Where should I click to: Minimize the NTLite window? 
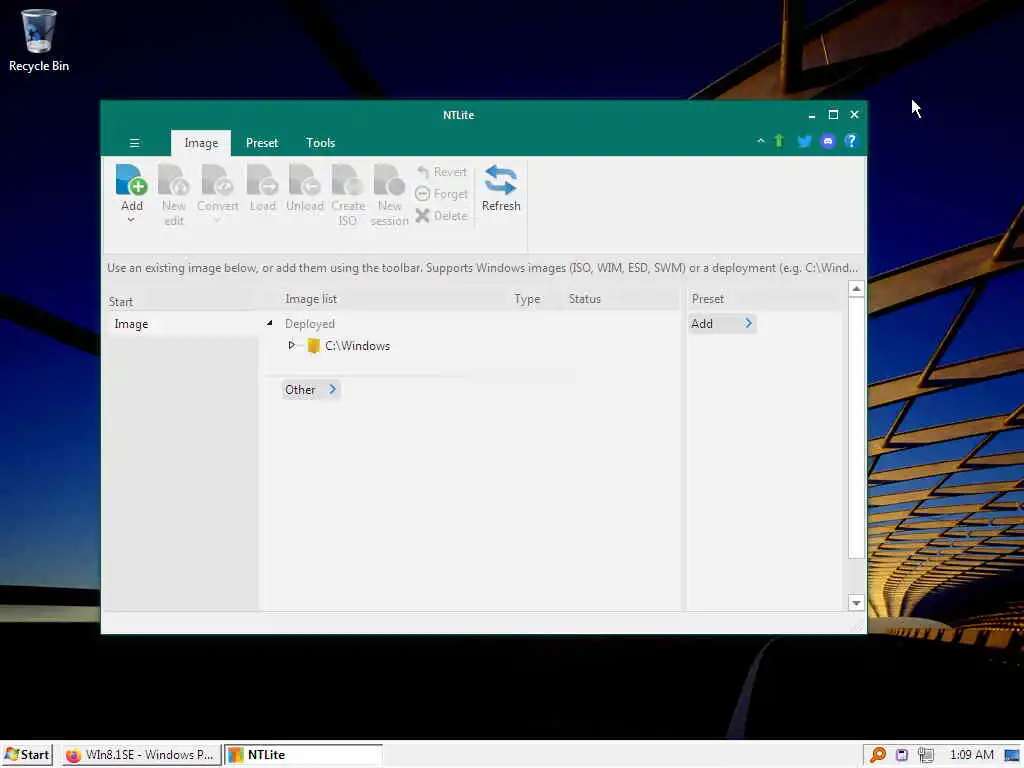812,115
